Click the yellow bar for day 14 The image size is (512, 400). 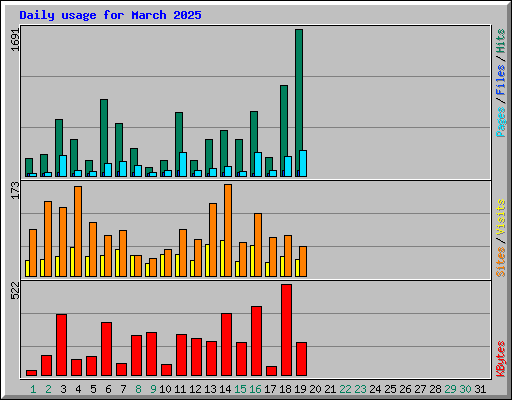[x=222, y=258]
